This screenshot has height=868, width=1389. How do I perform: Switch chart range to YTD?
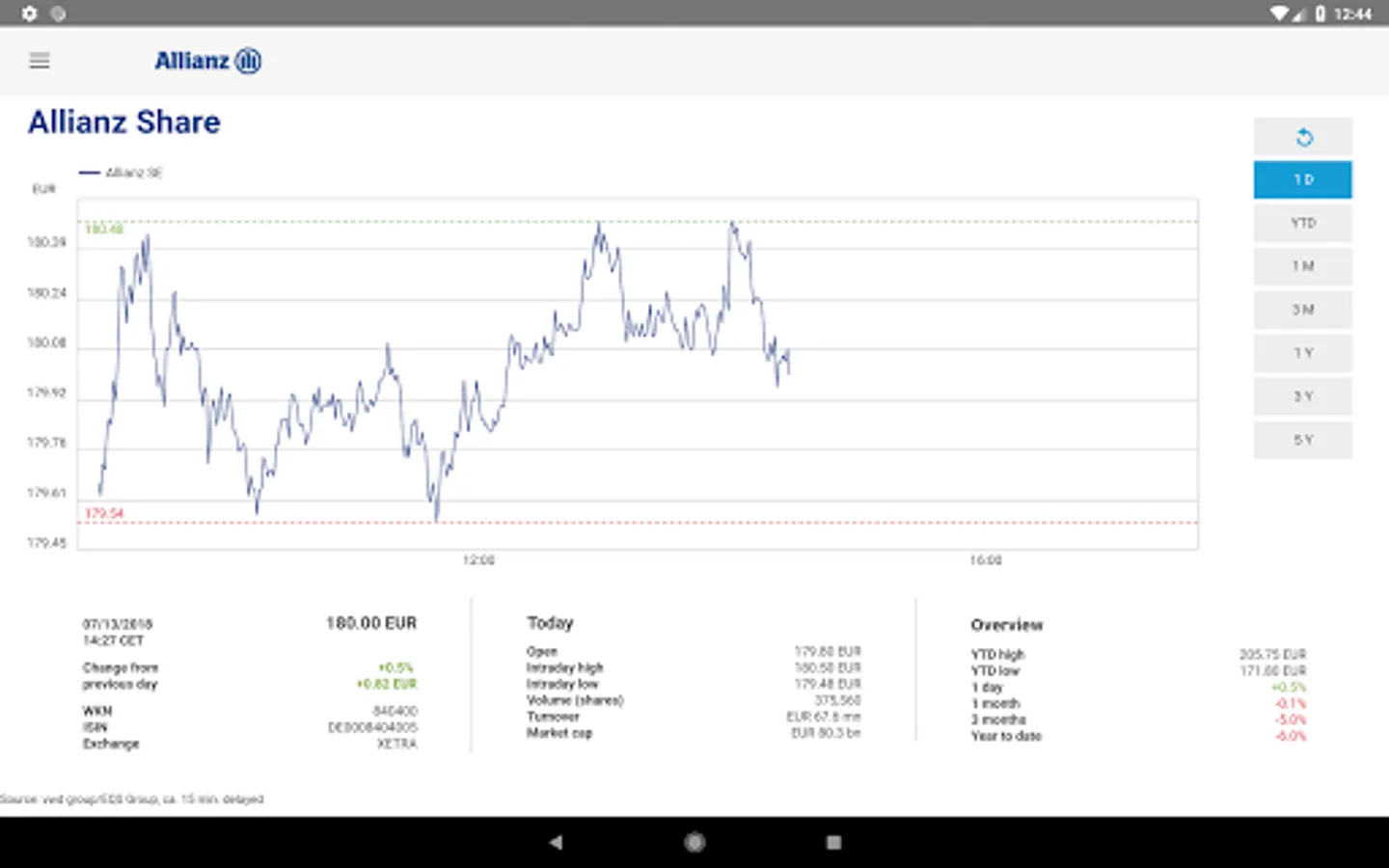coord(1303,223)
